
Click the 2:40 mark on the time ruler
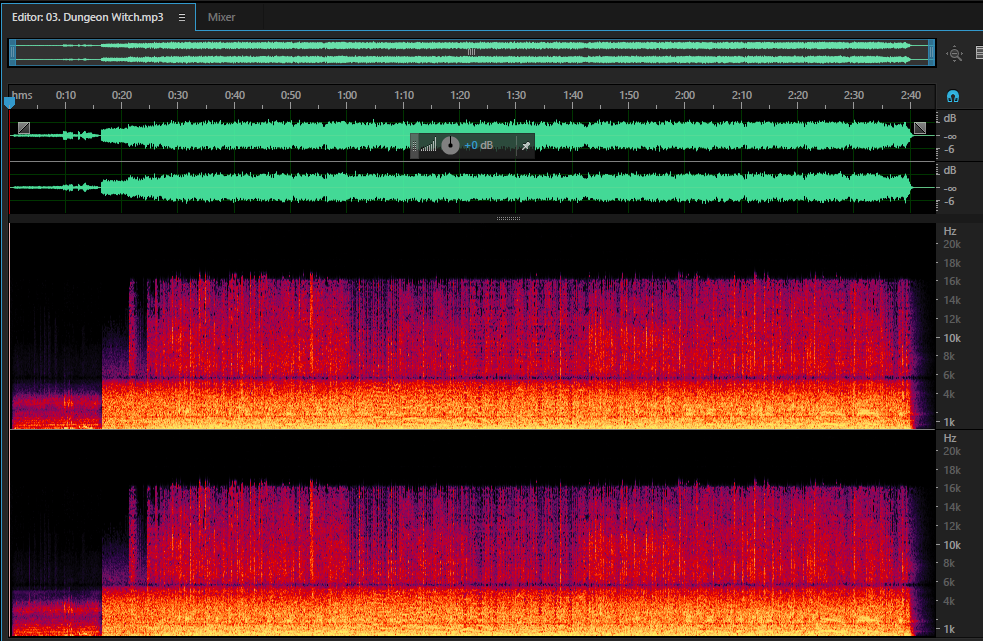coord(910,95)
